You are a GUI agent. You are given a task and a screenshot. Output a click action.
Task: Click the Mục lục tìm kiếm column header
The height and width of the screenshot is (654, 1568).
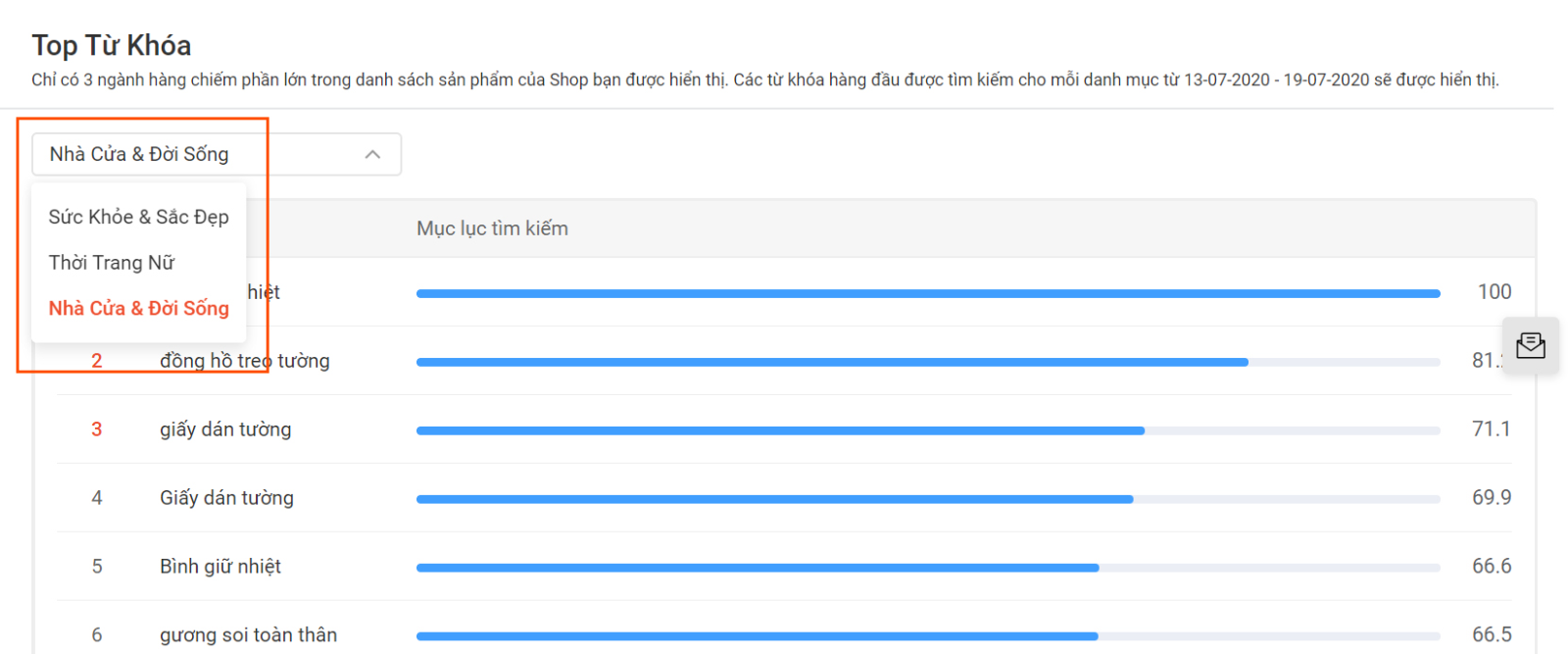point(492,228)
